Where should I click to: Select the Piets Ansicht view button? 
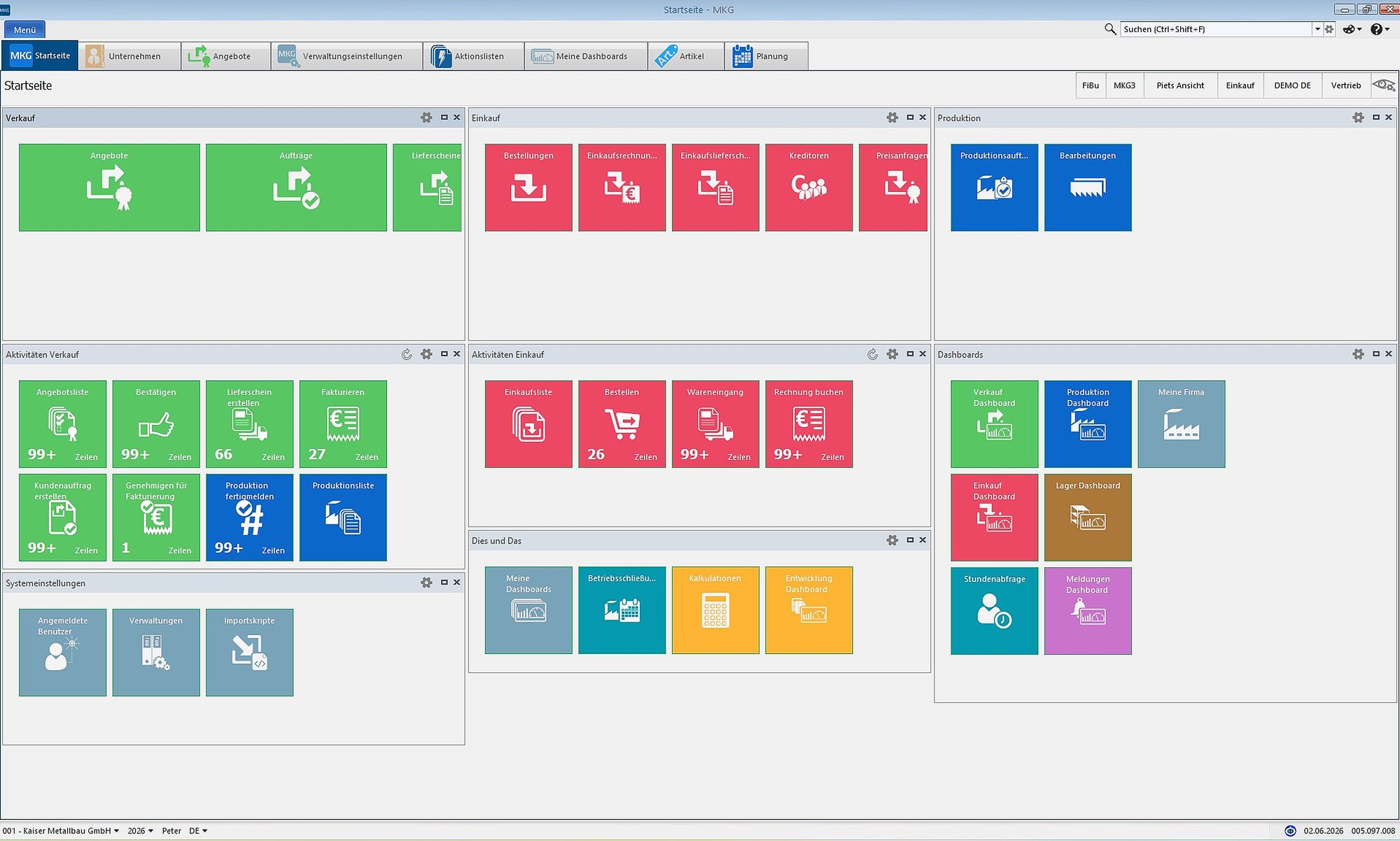click(x=1180, y=85)
